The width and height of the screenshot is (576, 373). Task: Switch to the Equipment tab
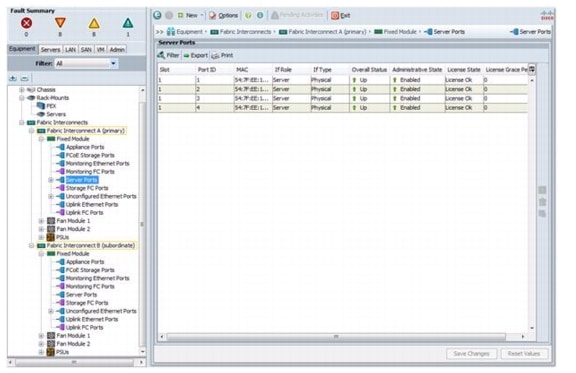(x=22, y=49)
